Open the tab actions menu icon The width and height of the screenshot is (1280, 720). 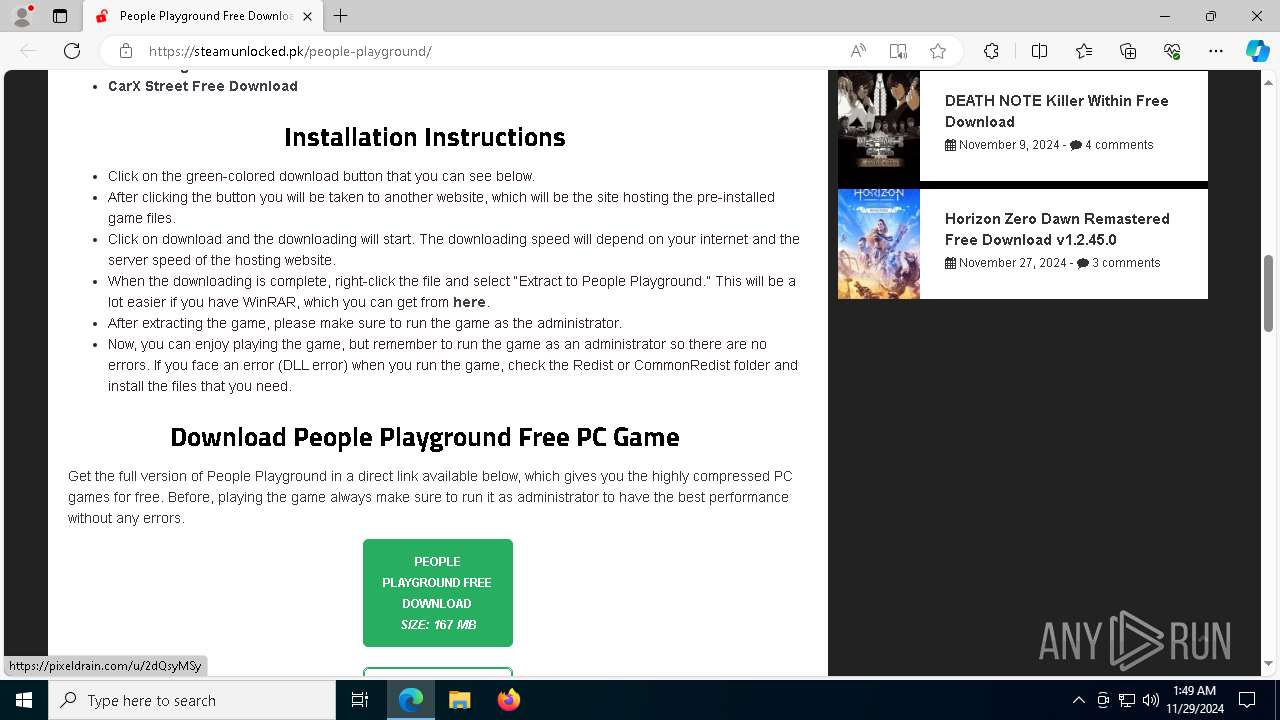pos(60,16)
